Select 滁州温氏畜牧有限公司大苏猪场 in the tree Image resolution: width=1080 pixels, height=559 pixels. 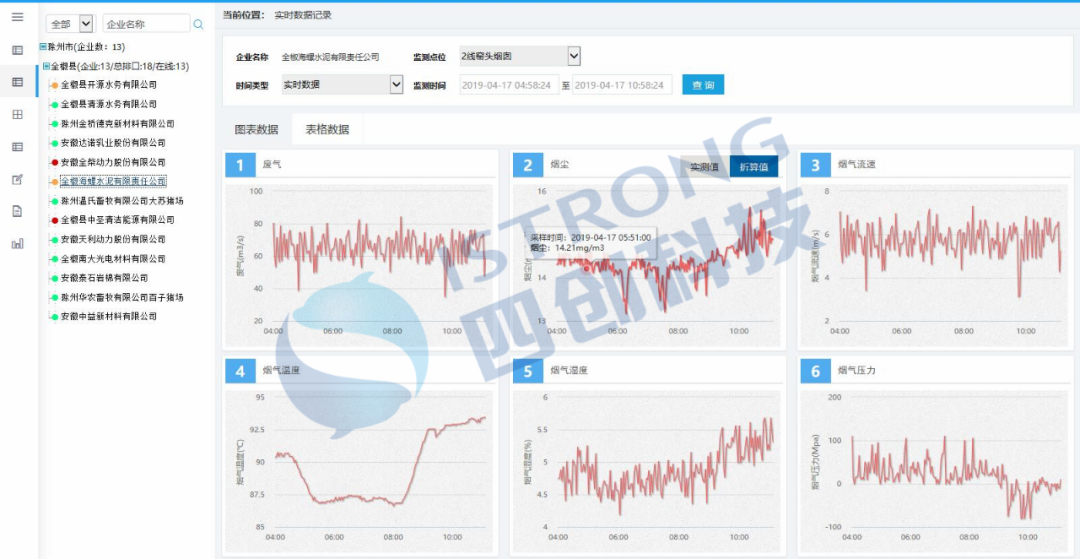(122, 201)
